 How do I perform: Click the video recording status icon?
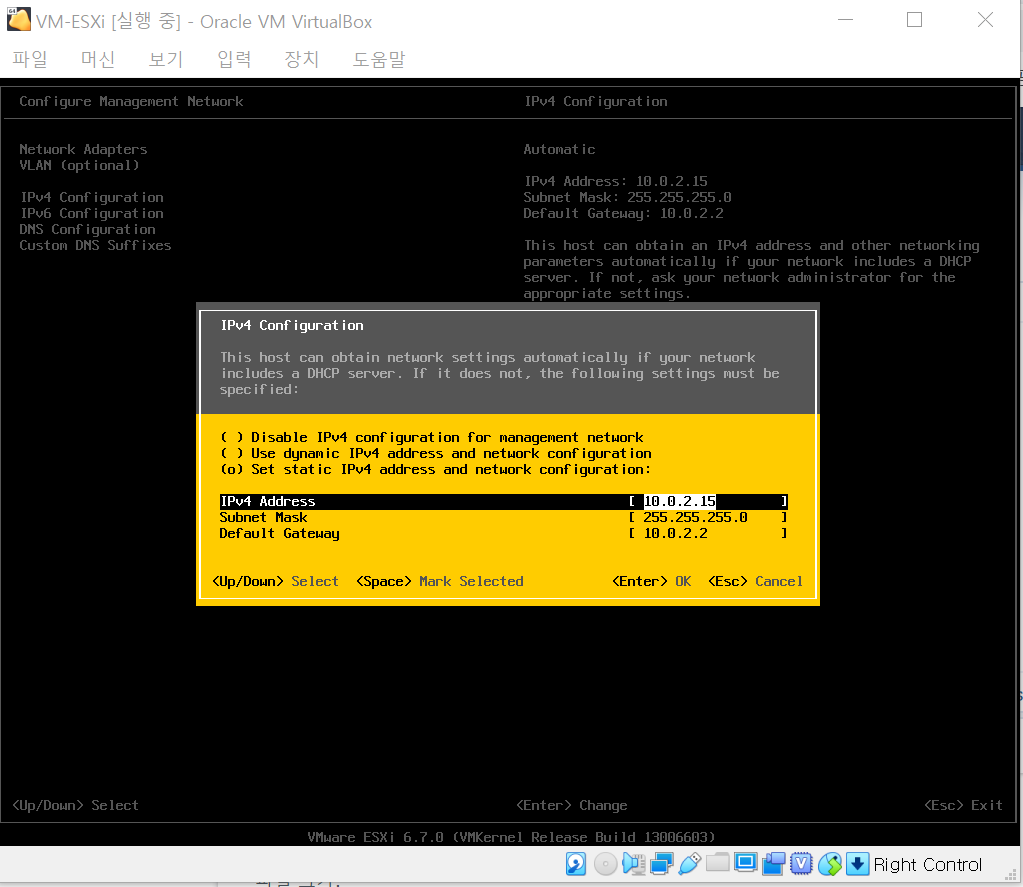click(774, 864)
